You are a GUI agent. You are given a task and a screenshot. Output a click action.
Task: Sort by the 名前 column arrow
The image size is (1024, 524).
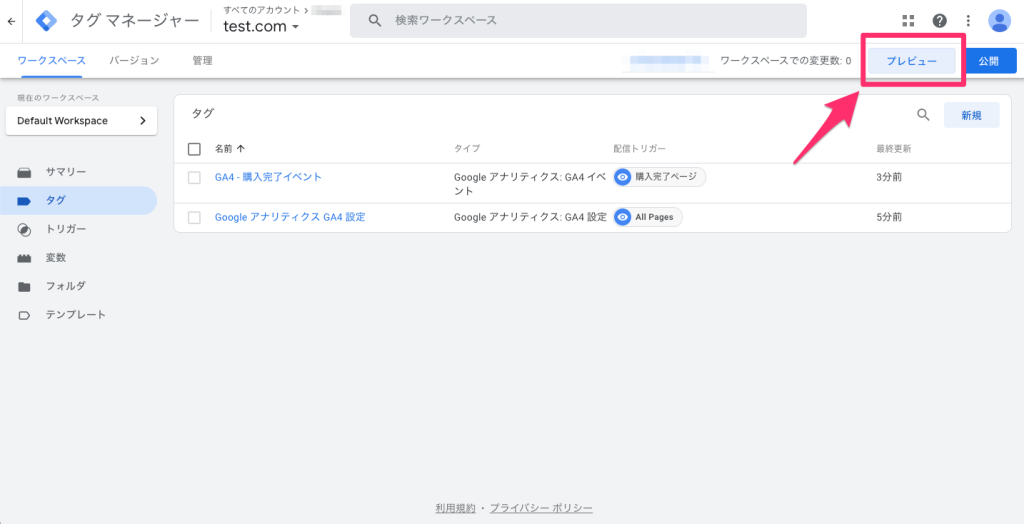(x=241, y=149)
